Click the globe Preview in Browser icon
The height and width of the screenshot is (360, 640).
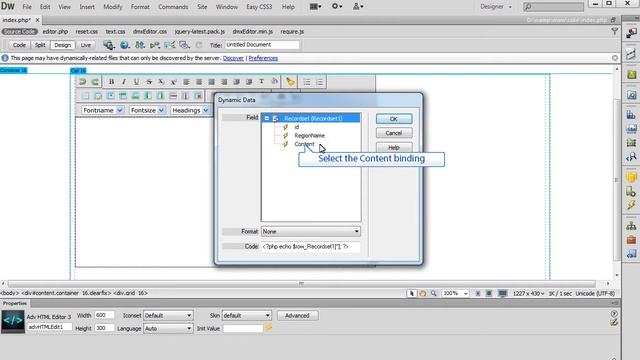(x=124, y=45)
